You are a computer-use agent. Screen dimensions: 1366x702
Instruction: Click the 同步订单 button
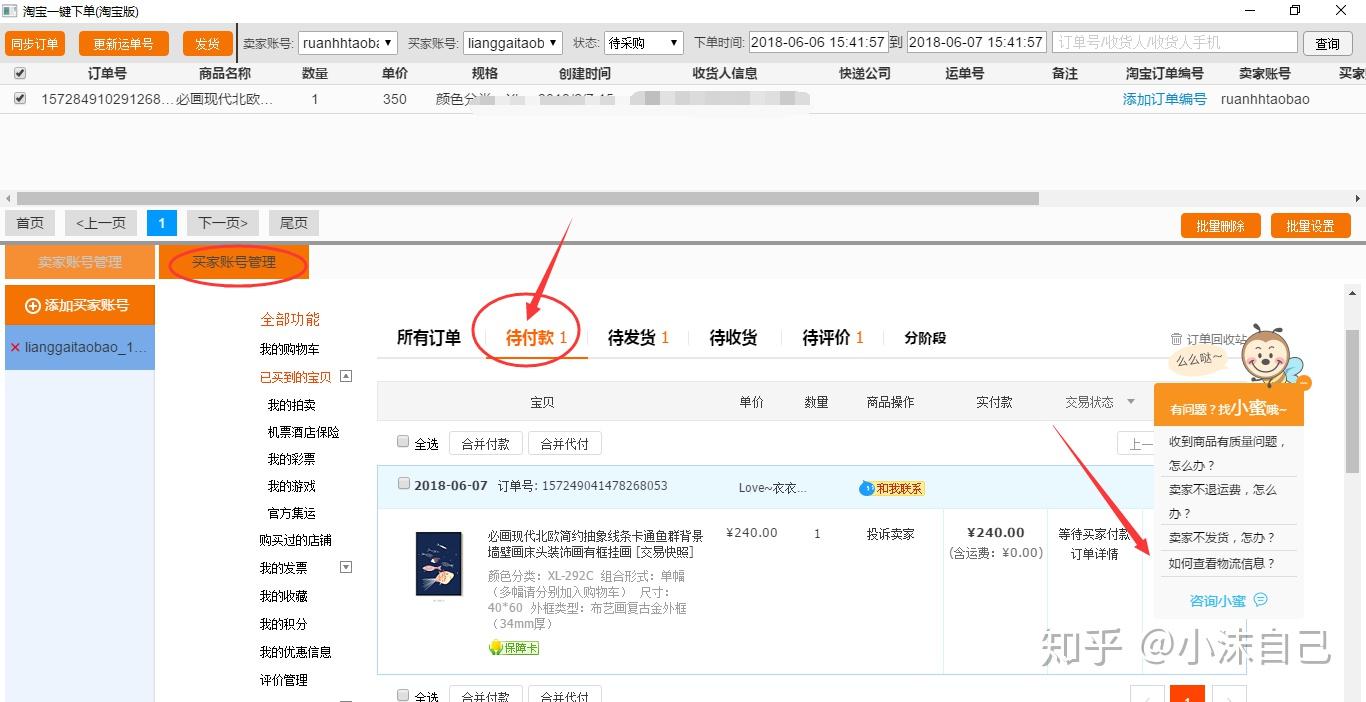point(35,44)
